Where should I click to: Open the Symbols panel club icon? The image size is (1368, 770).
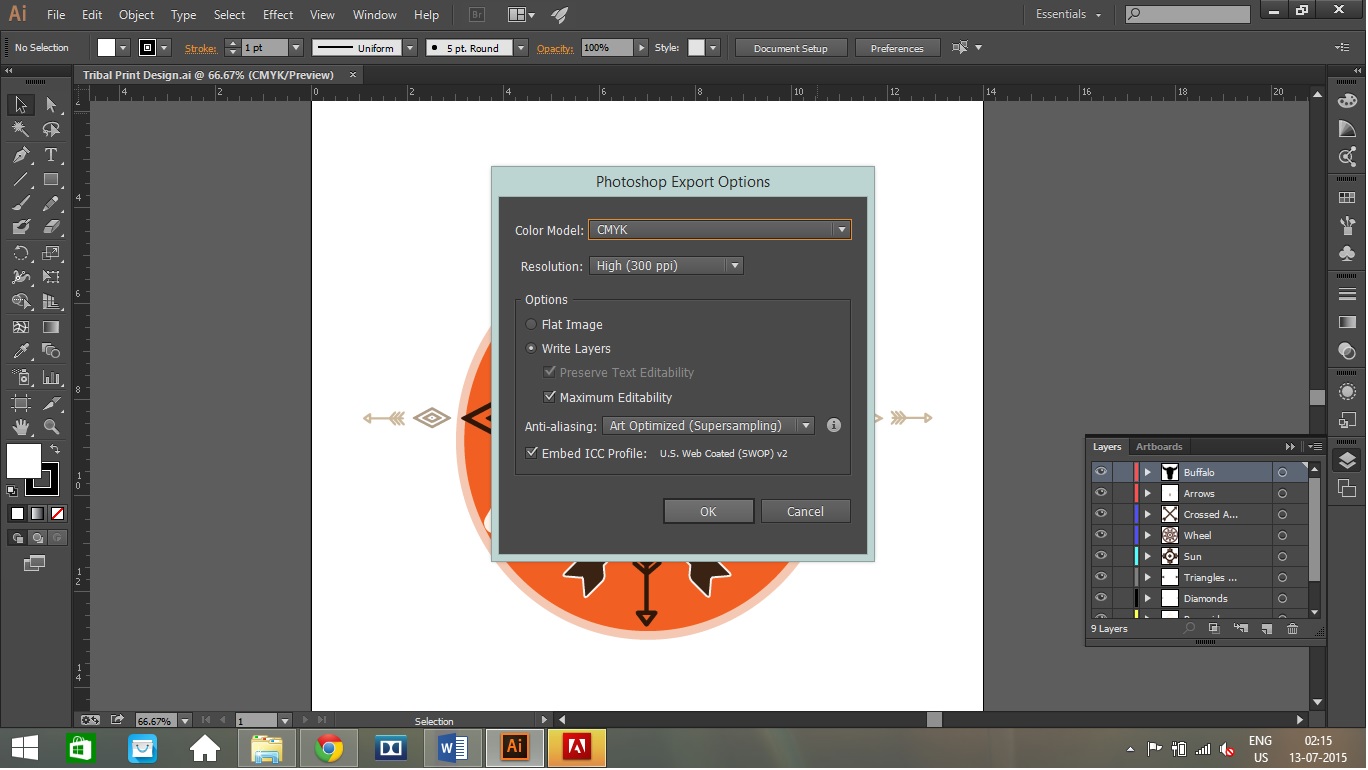[x=1347, y=253]
